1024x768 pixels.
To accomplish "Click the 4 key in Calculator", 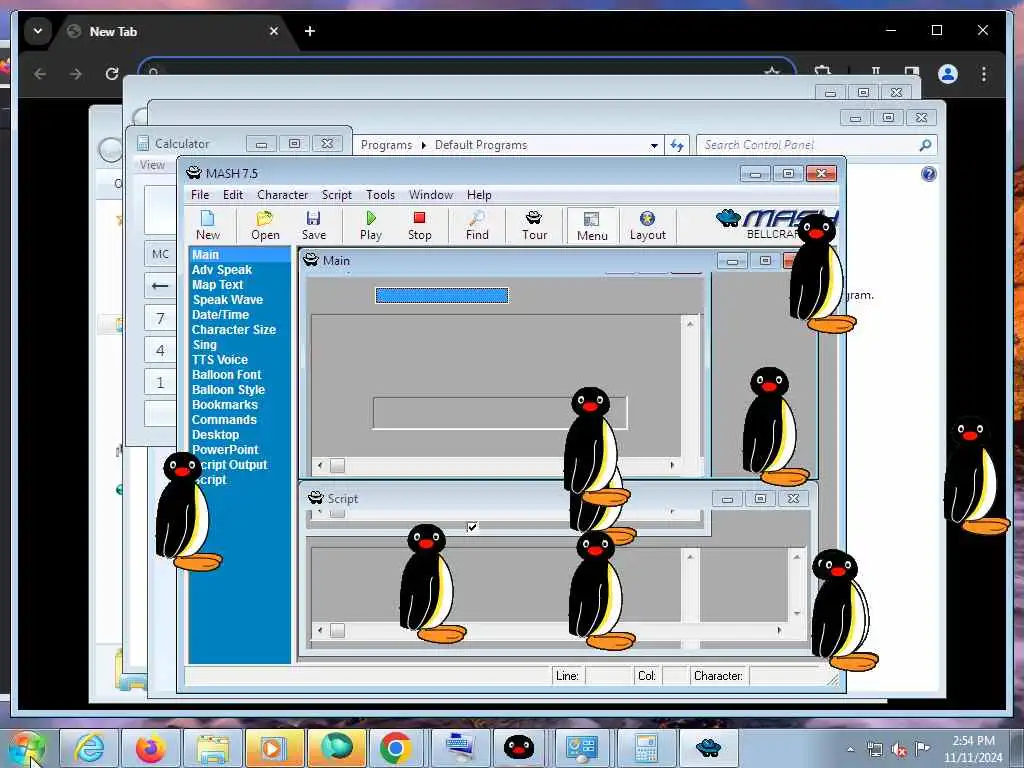I will [x=160, y=350].
